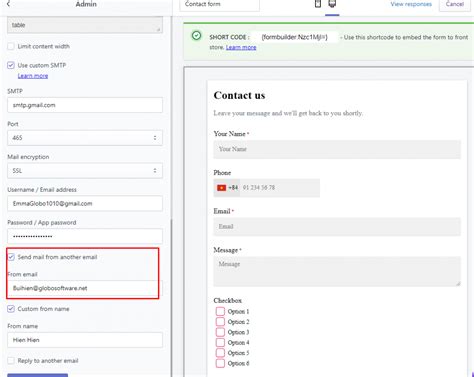
Task: Go back with the Admin panel arrow
Action: pyautogui.click(x=8, y=4)
